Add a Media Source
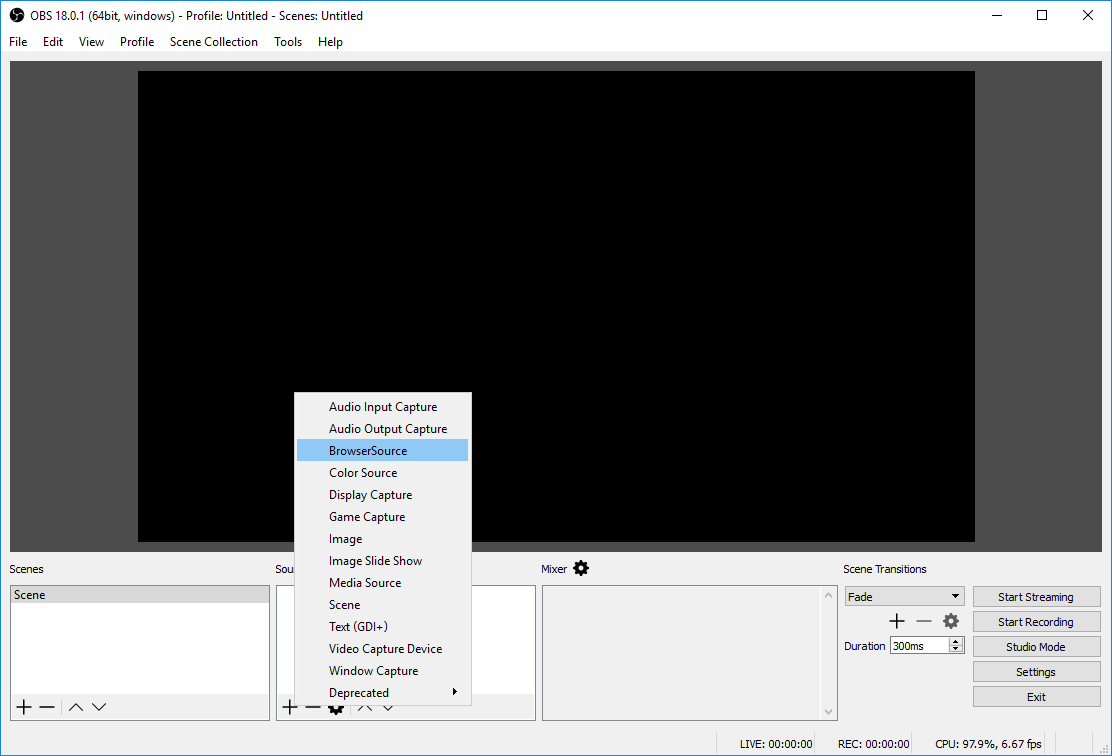Viewport: 1112px width, 756px height. [x=382, y=582]
